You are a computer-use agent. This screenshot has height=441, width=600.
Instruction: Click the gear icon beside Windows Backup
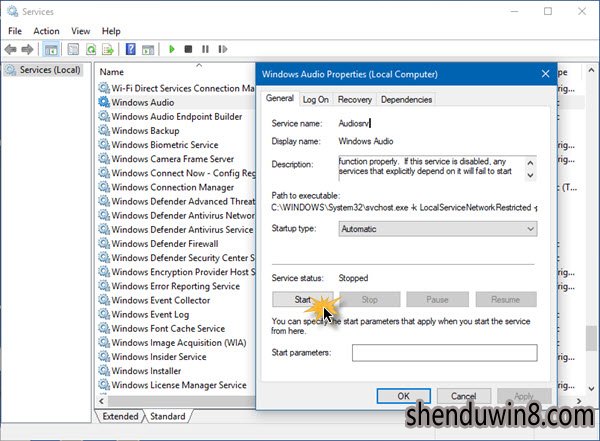104,131
